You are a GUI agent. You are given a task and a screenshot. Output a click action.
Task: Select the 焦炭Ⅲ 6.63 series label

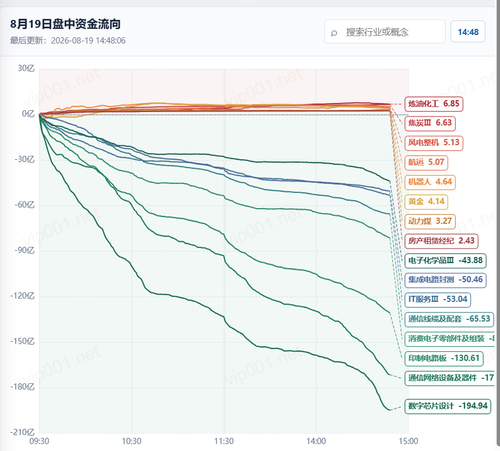[430, 123]
